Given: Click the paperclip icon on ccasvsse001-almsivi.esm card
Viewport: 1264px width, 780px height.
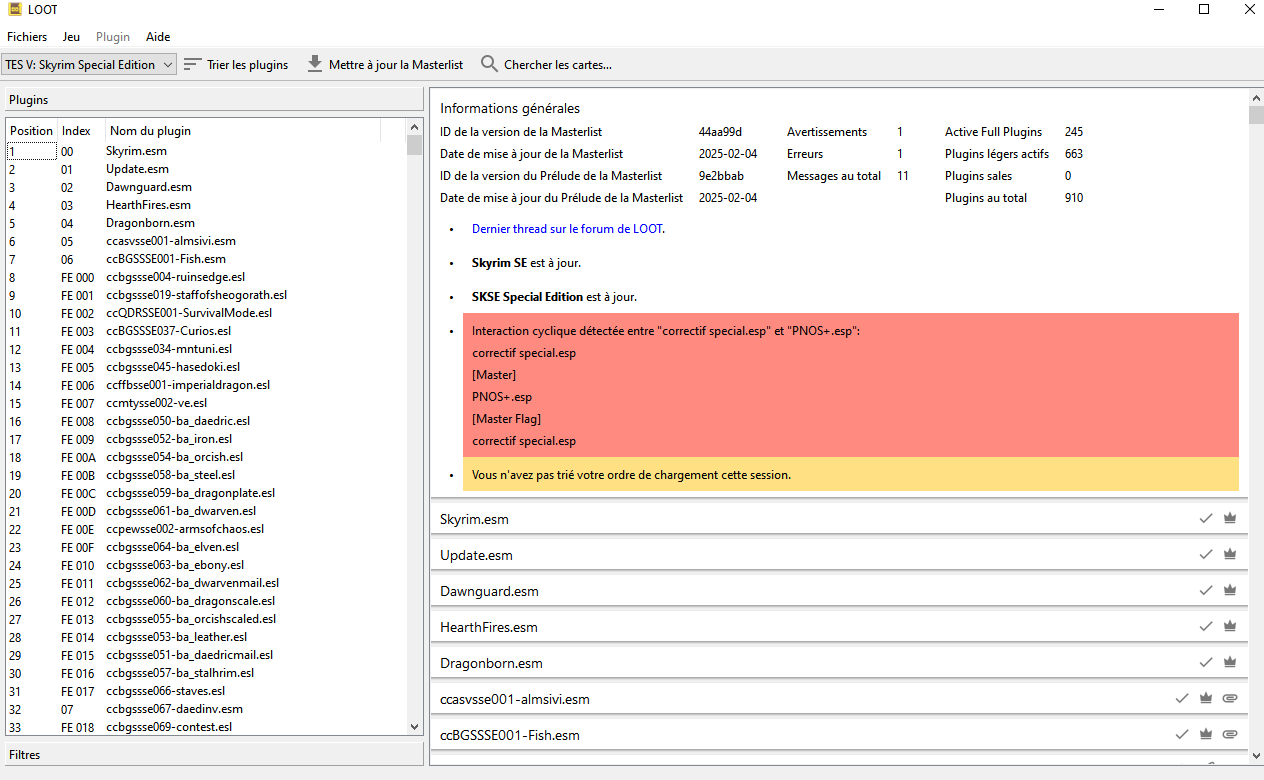Looking at the screenshot, I should click(x=1230, y=698).
